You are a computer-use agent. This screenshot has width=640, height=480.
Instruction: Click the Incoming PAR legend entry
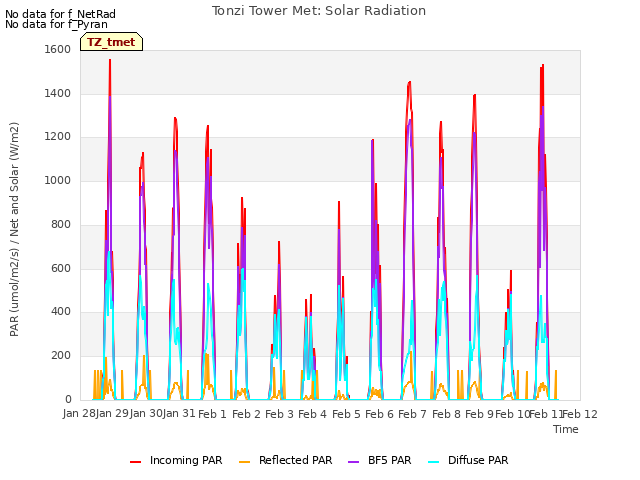point(176,460)
